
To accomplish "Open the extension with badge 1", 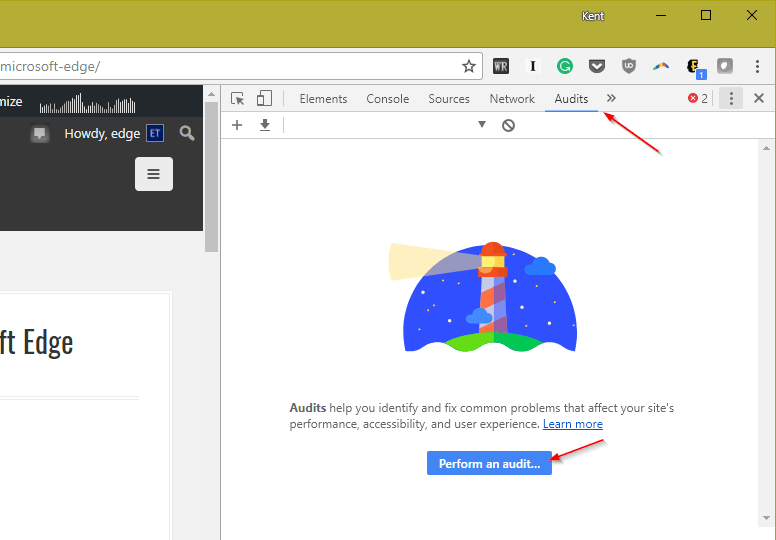I will pos(695,67).
